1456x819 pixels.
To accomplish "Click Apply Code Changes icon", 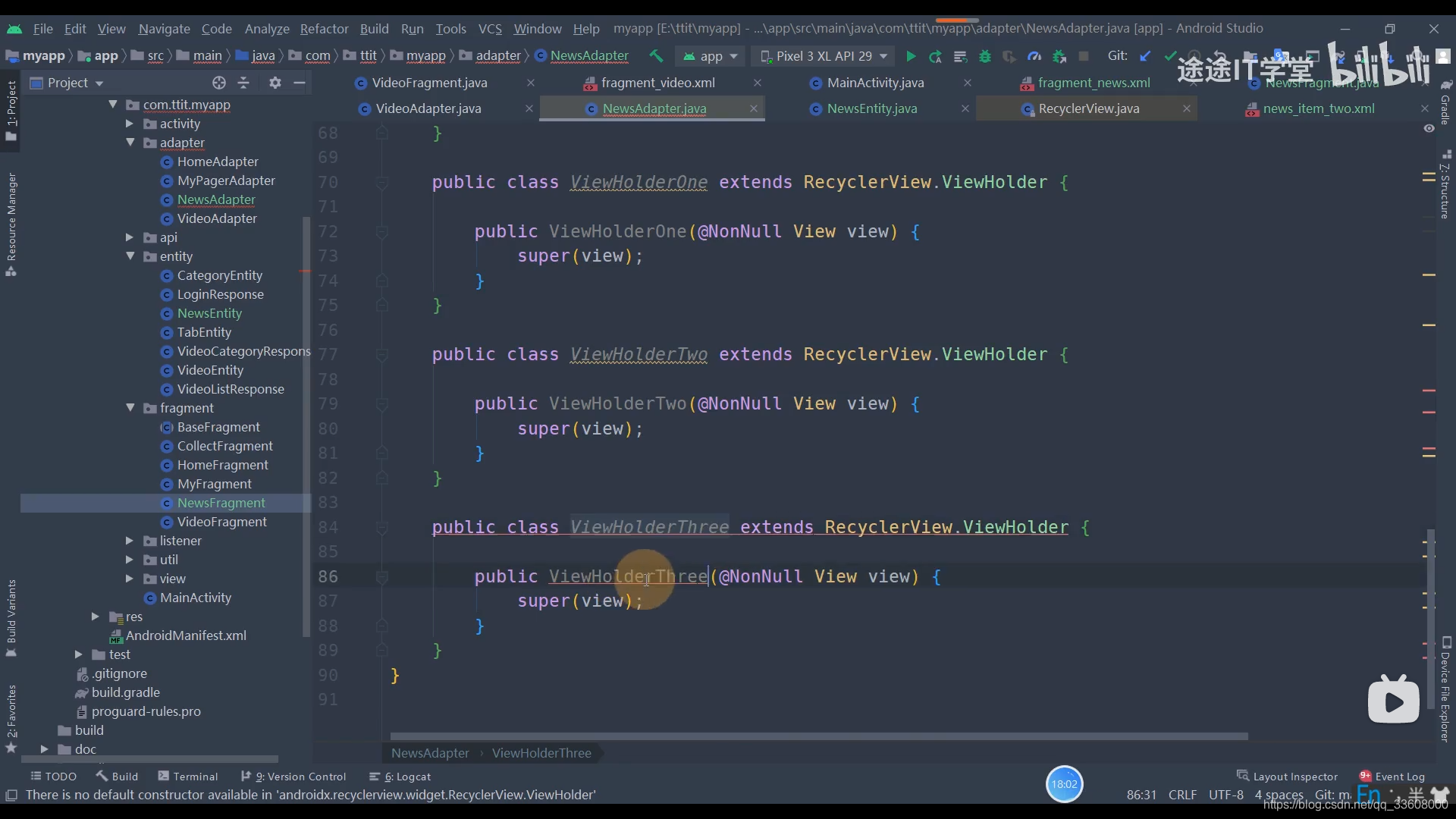I will pyautogui.click(x=960, y=56).
